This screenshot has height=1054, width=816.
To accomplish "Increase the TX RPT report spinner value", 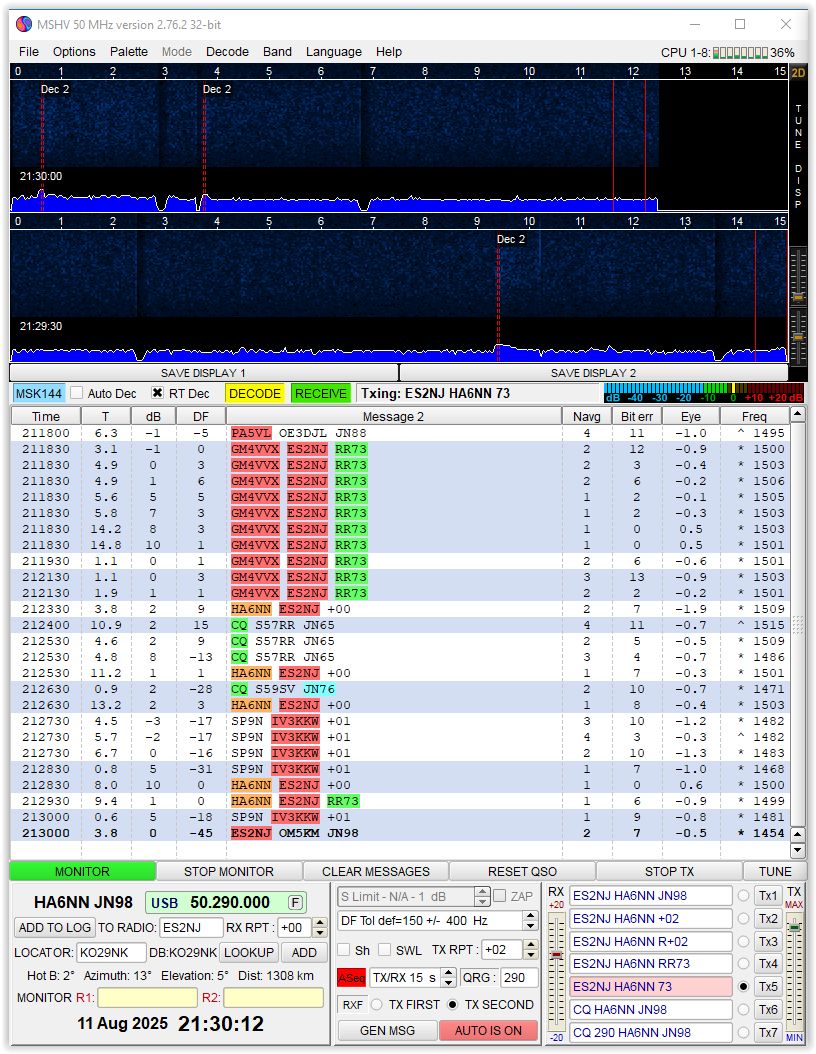I will click(x=531, y=945).
